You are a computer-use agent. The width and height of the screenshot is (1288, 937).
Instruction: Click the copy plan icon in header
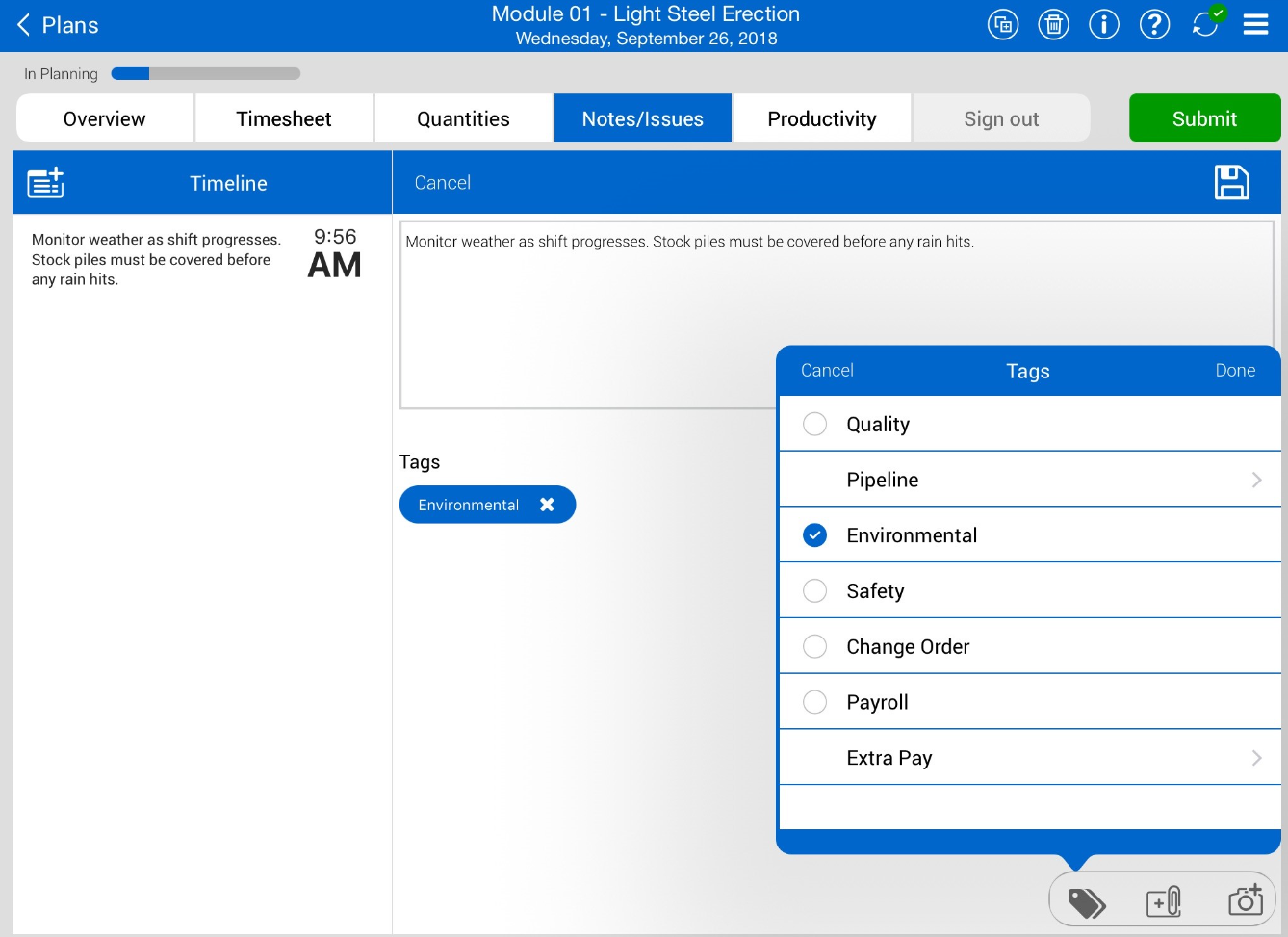pyautogui.click(x=1003, y=25)
